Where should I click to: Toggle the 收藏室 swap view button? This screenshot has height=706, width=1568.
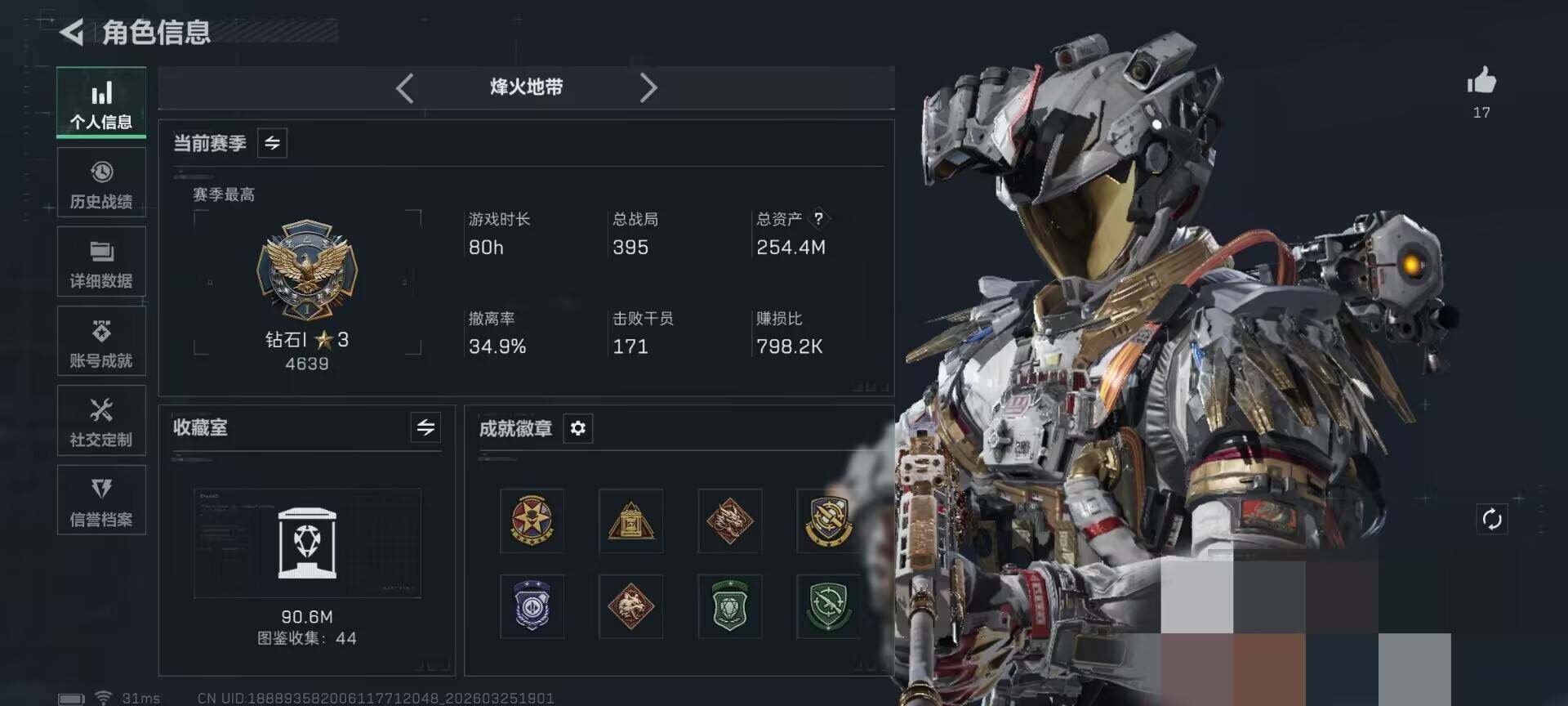pos(425,427)
